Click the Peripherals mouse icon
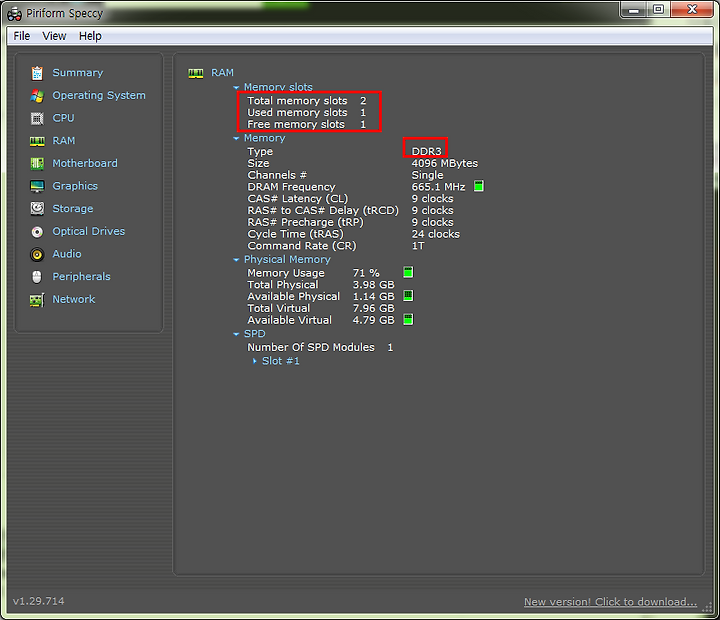 click(x=37, y=276)
